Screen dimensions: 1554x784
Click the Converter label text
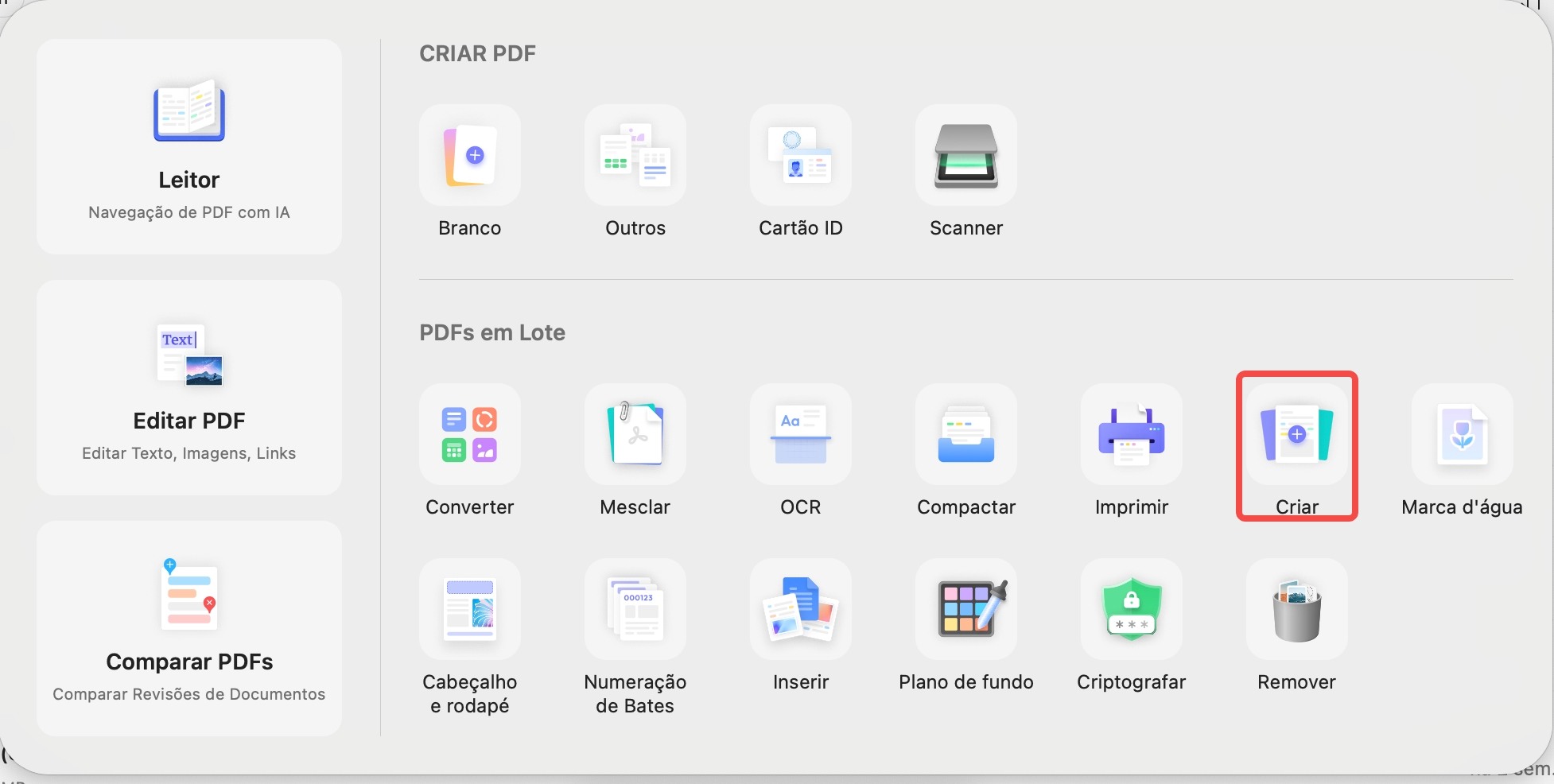(x=470, y=507)
